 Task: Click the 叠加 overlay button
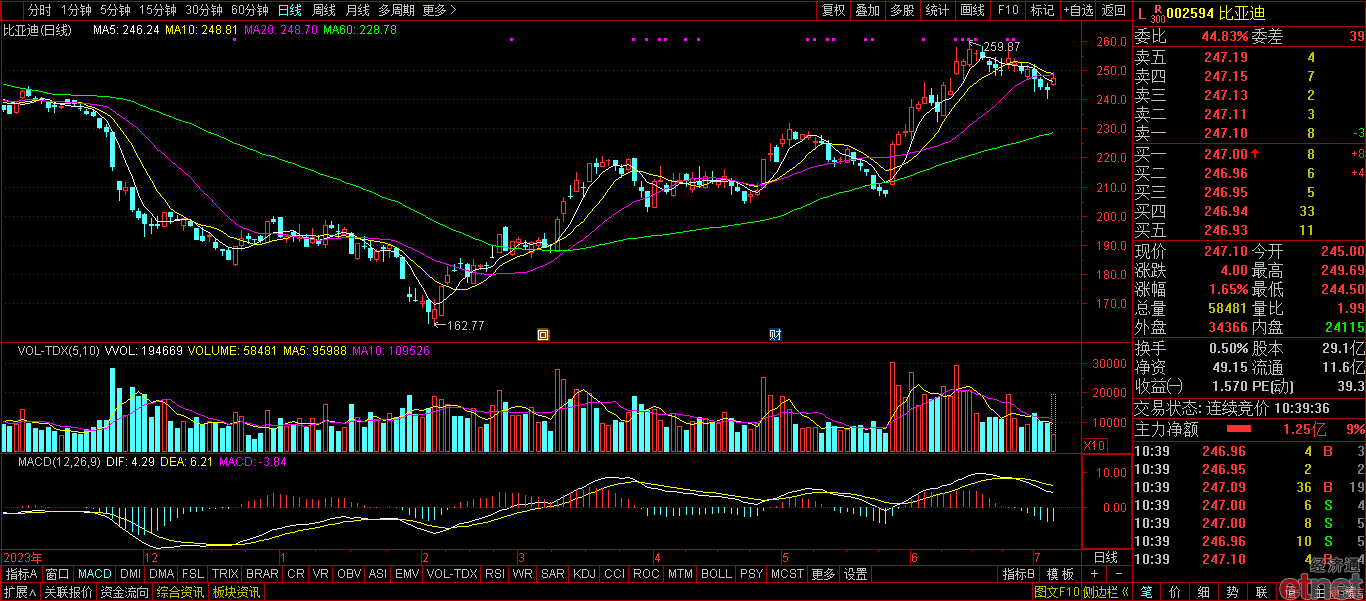pos(867,10)
